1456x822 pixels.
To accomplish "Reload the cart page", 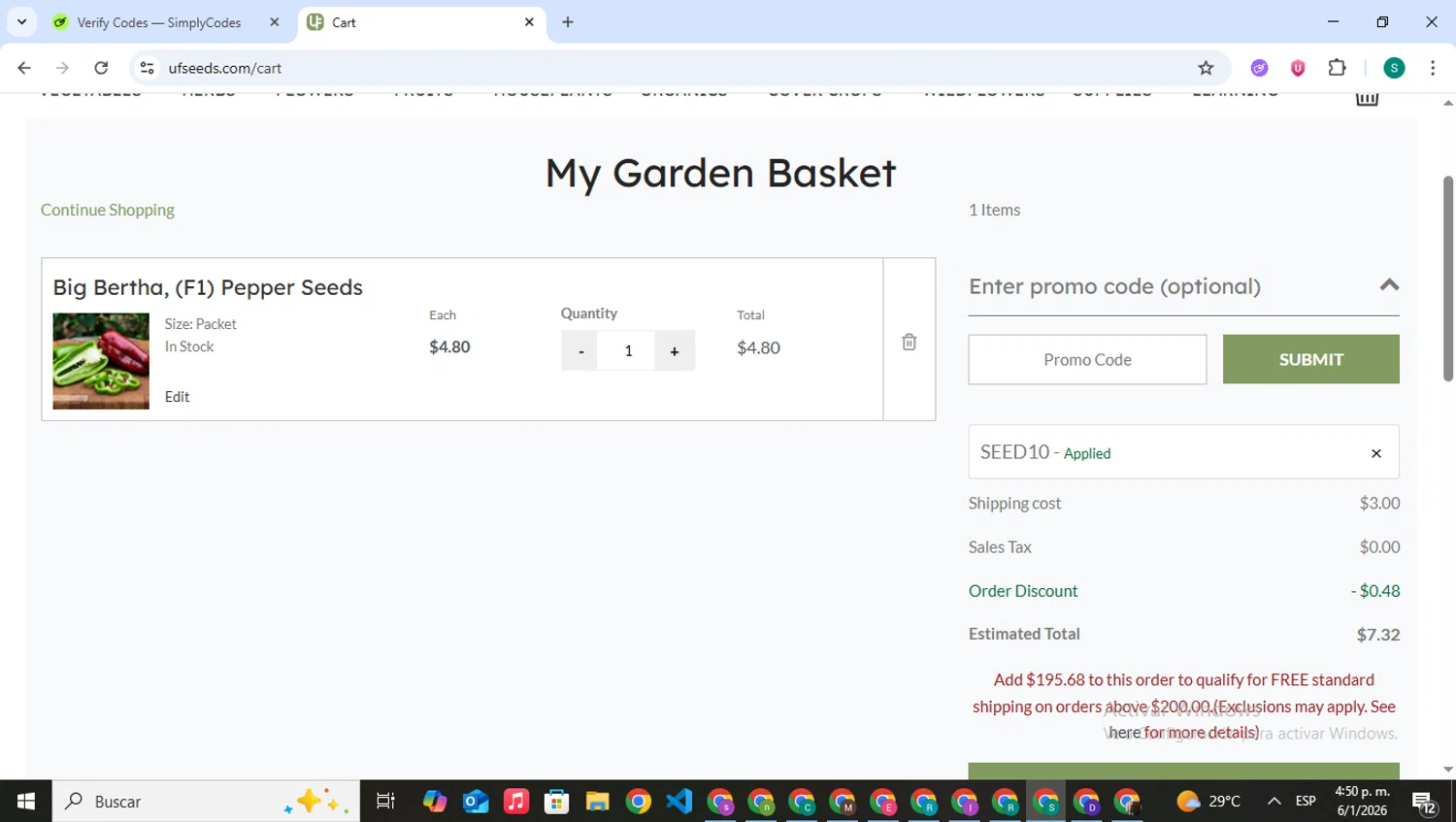I will 101,68.
